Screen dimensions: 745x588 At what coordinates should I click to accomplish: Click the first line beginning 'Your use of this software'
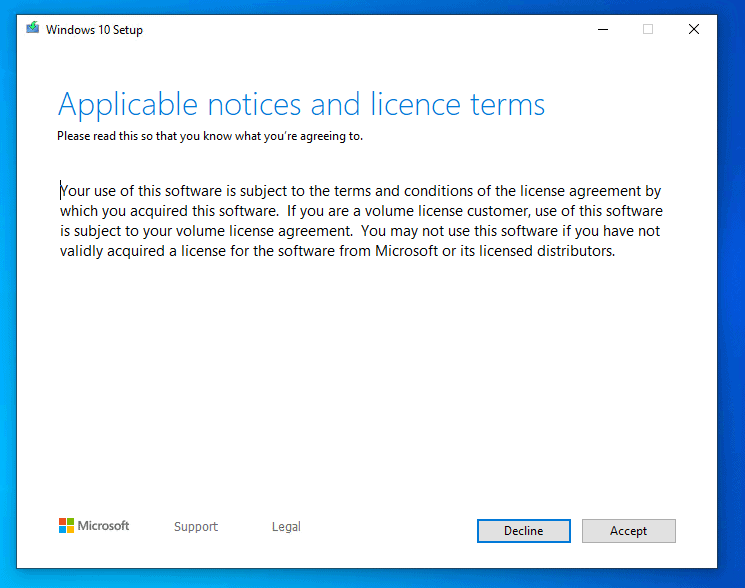click(360, 191)
